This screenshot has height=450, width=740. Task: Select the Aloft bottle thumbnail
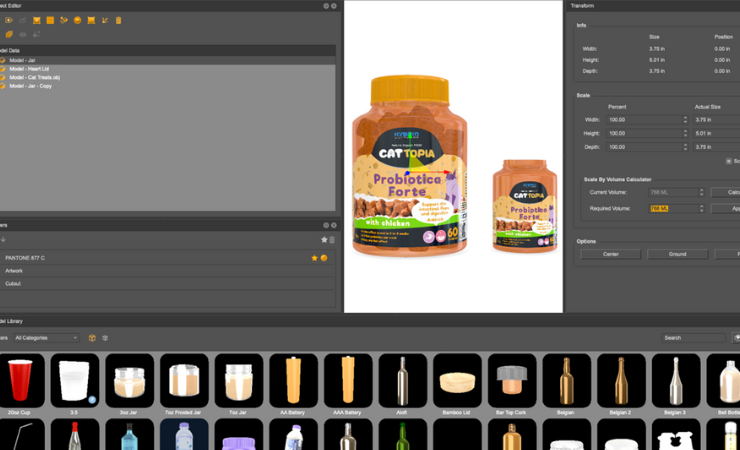coord(403,380)
